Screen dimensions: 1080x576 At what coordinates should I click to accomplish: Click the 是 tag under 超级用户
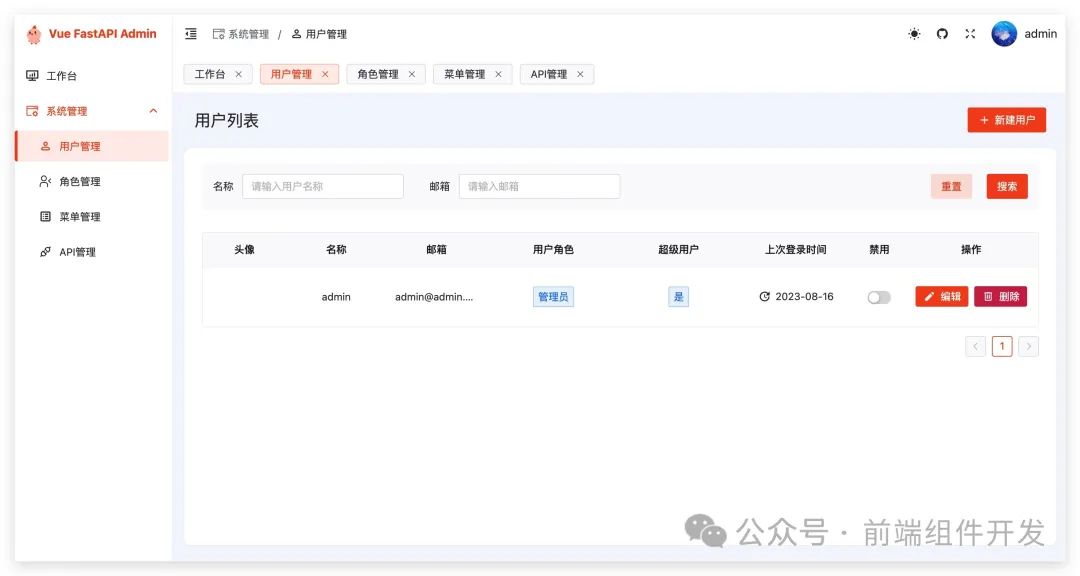(x=678, y=296)
